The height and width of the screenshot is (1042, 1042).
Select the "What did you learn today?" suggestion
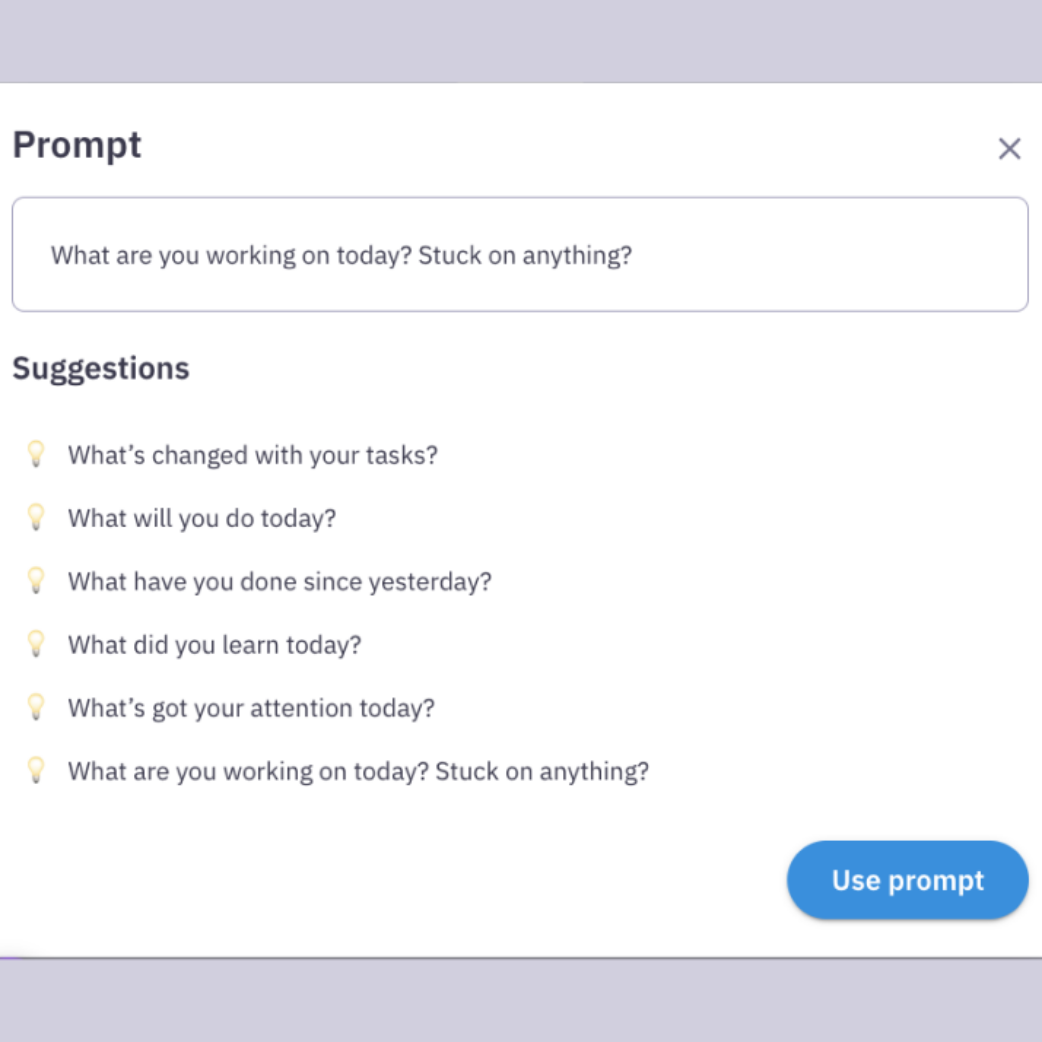214,644
